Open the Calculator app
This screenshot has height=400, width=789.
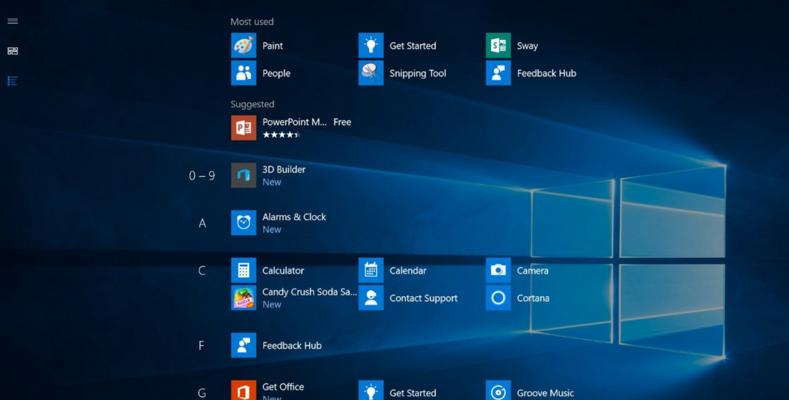[x=268, y=270]
